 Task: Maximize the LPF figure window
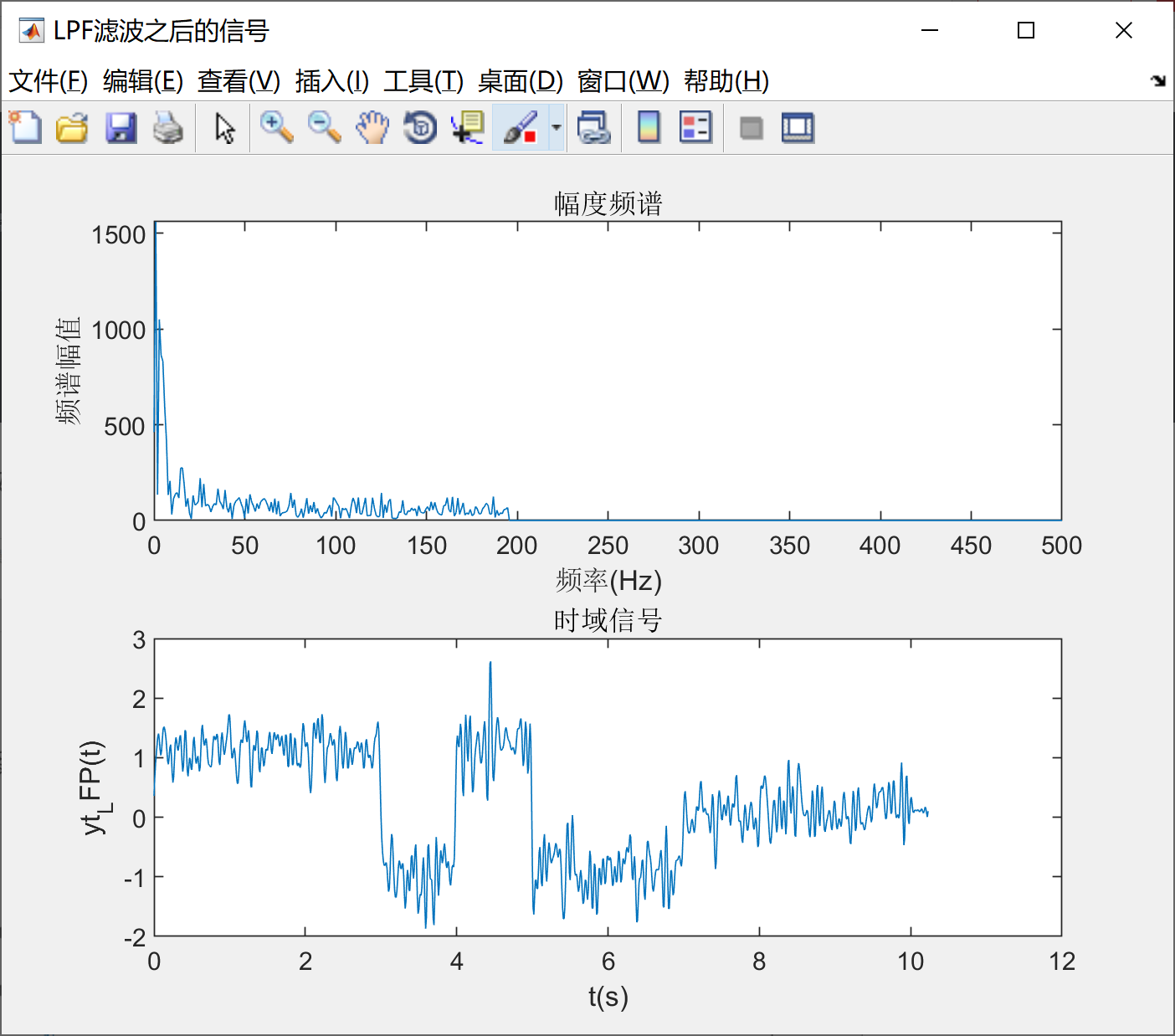[x=1026, y=31]
